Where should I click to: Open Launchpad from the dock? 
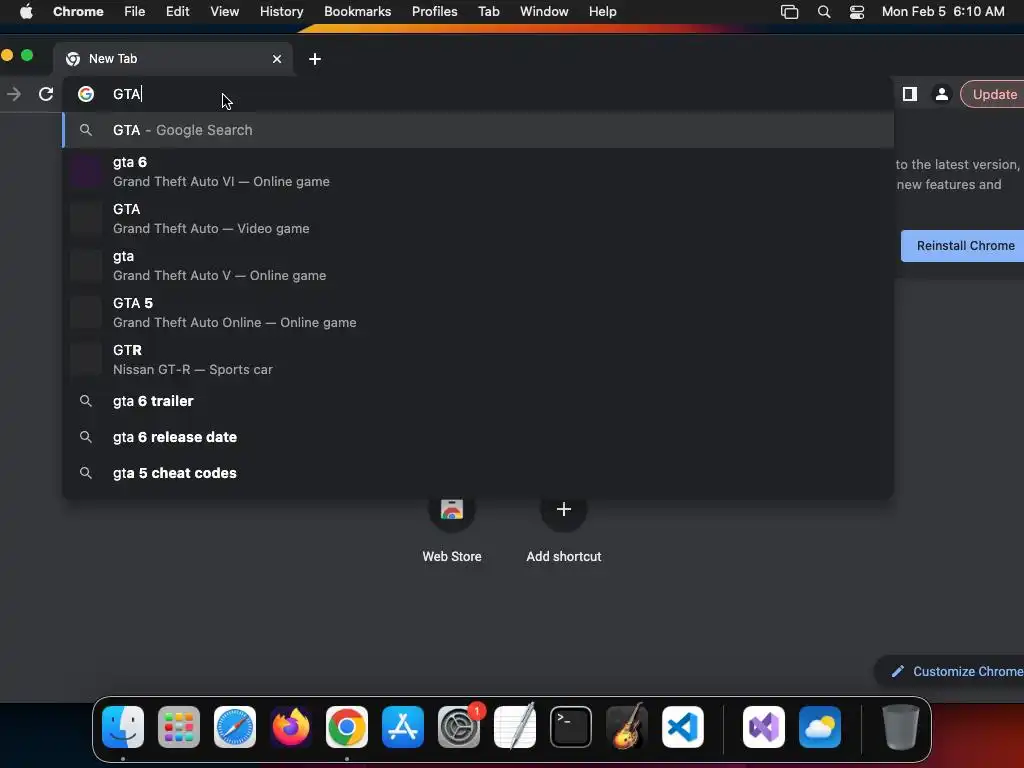(x=179, y=727)
